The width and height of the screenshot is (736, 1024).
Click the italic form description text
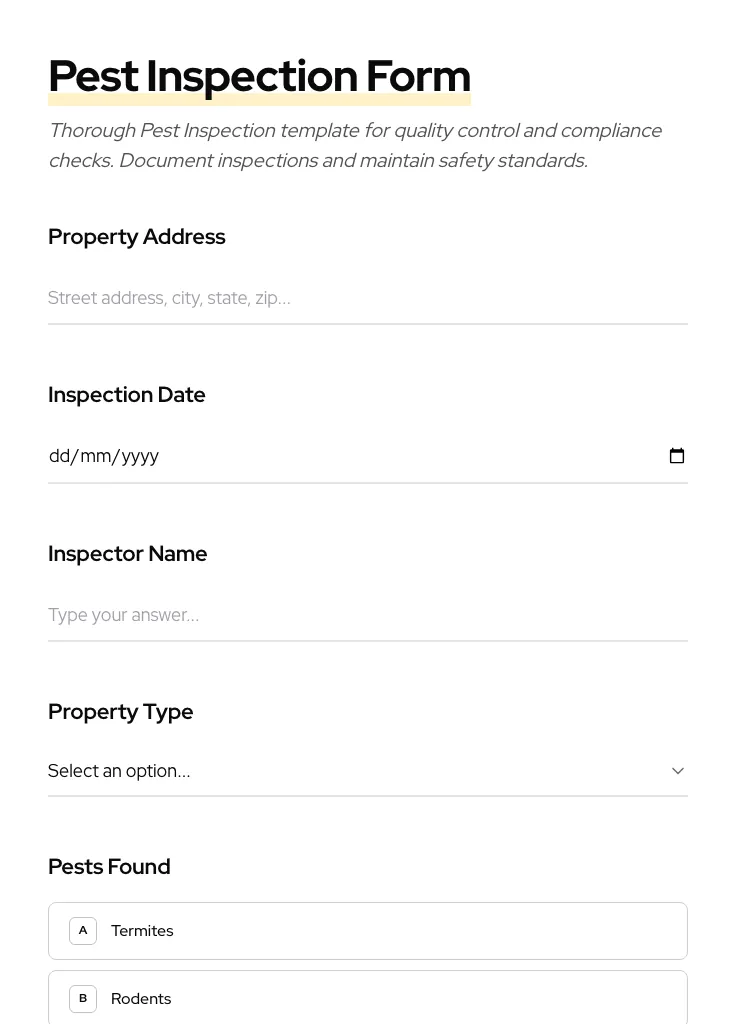click(x=355, y=145)
